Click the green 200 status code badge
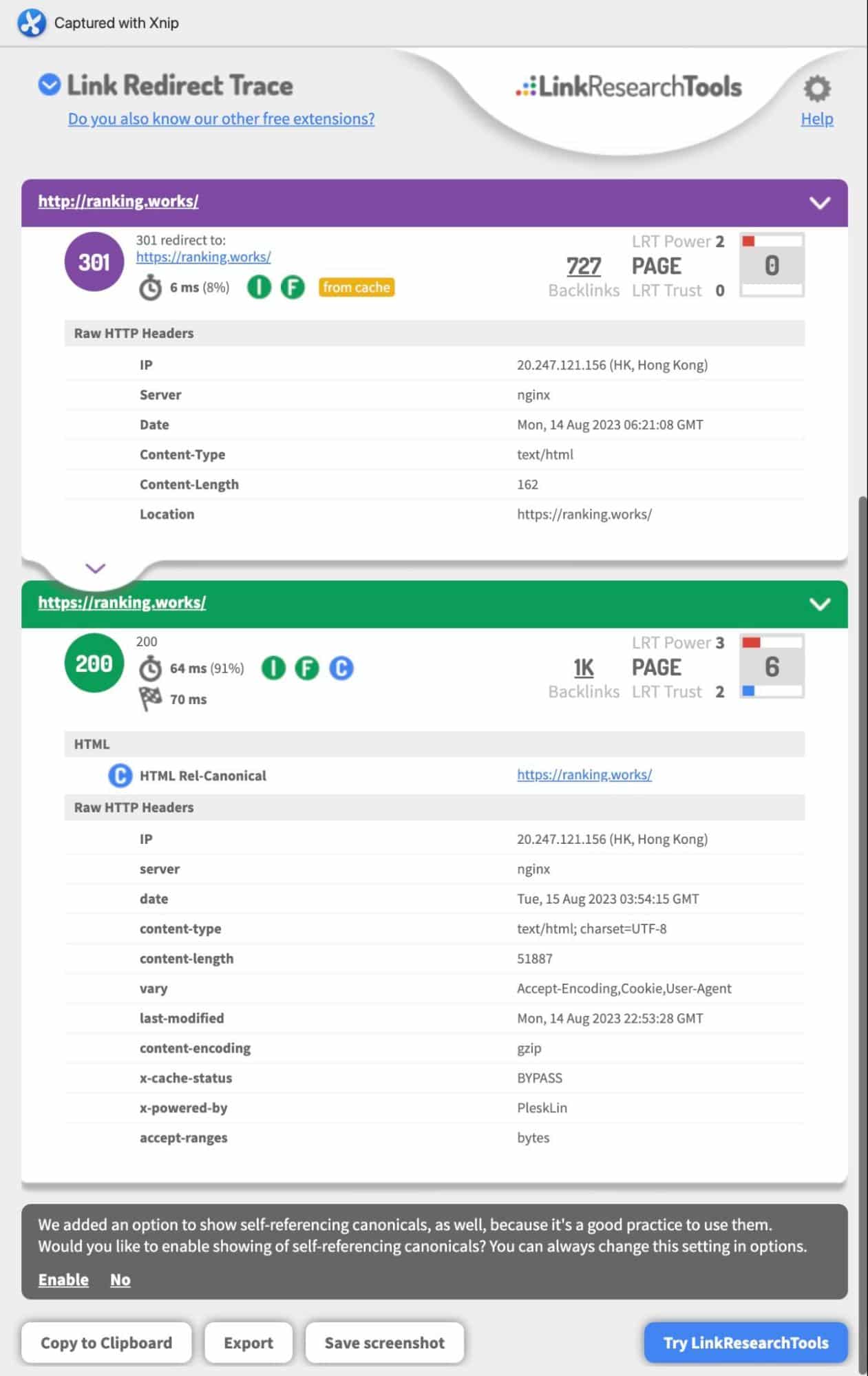The image size is (868, 1376). (x=94, y=664)
